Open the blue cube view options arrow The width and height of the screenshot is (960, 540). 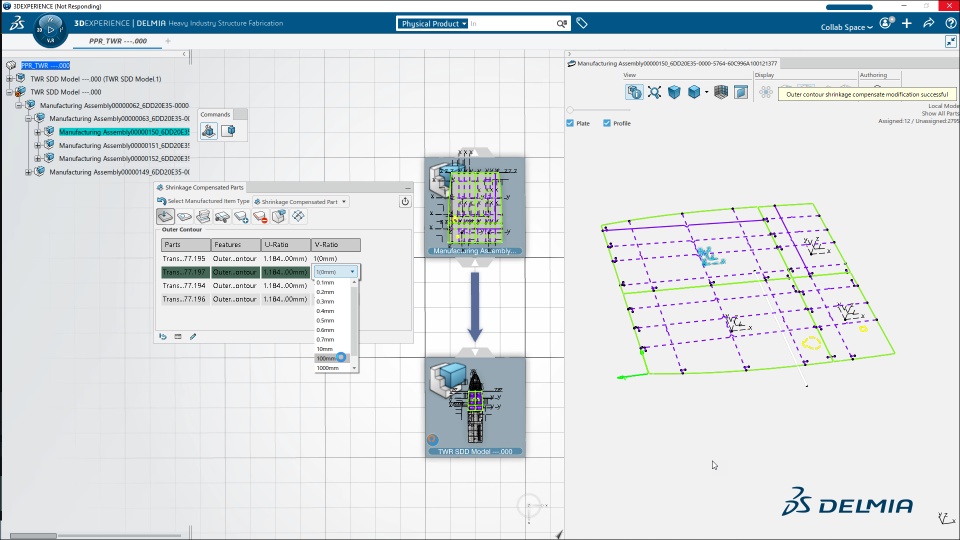tap(706, 92)
